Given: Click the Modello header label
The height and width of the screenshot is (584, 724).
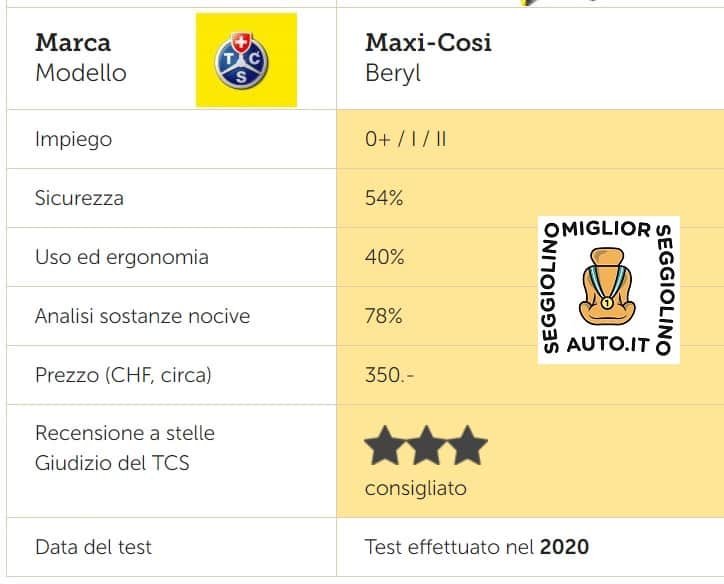Looking at the screenshot, I should 81,73.
